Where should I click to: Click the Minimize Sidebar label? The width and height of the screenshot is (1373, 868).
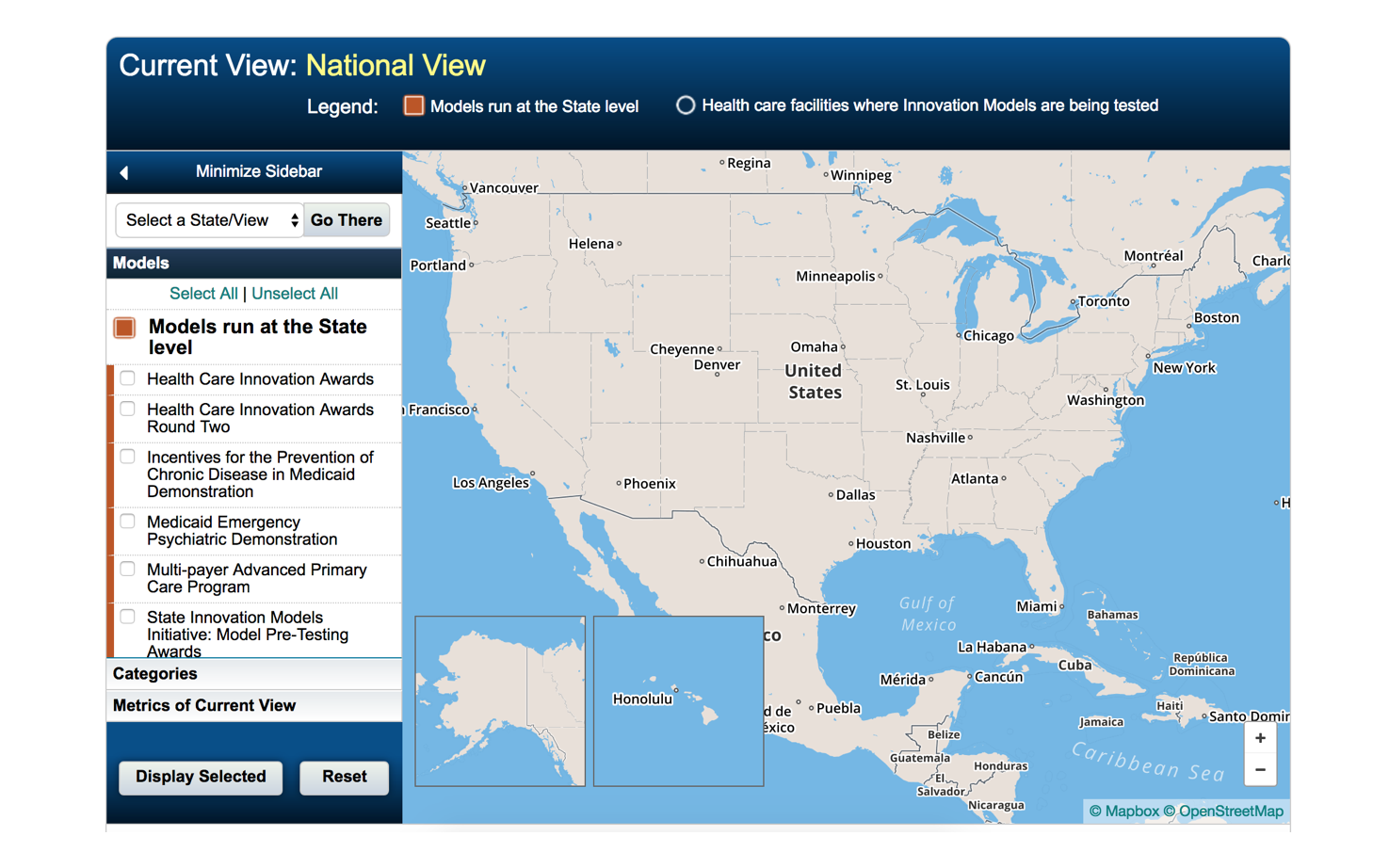[x=259, y=171]
